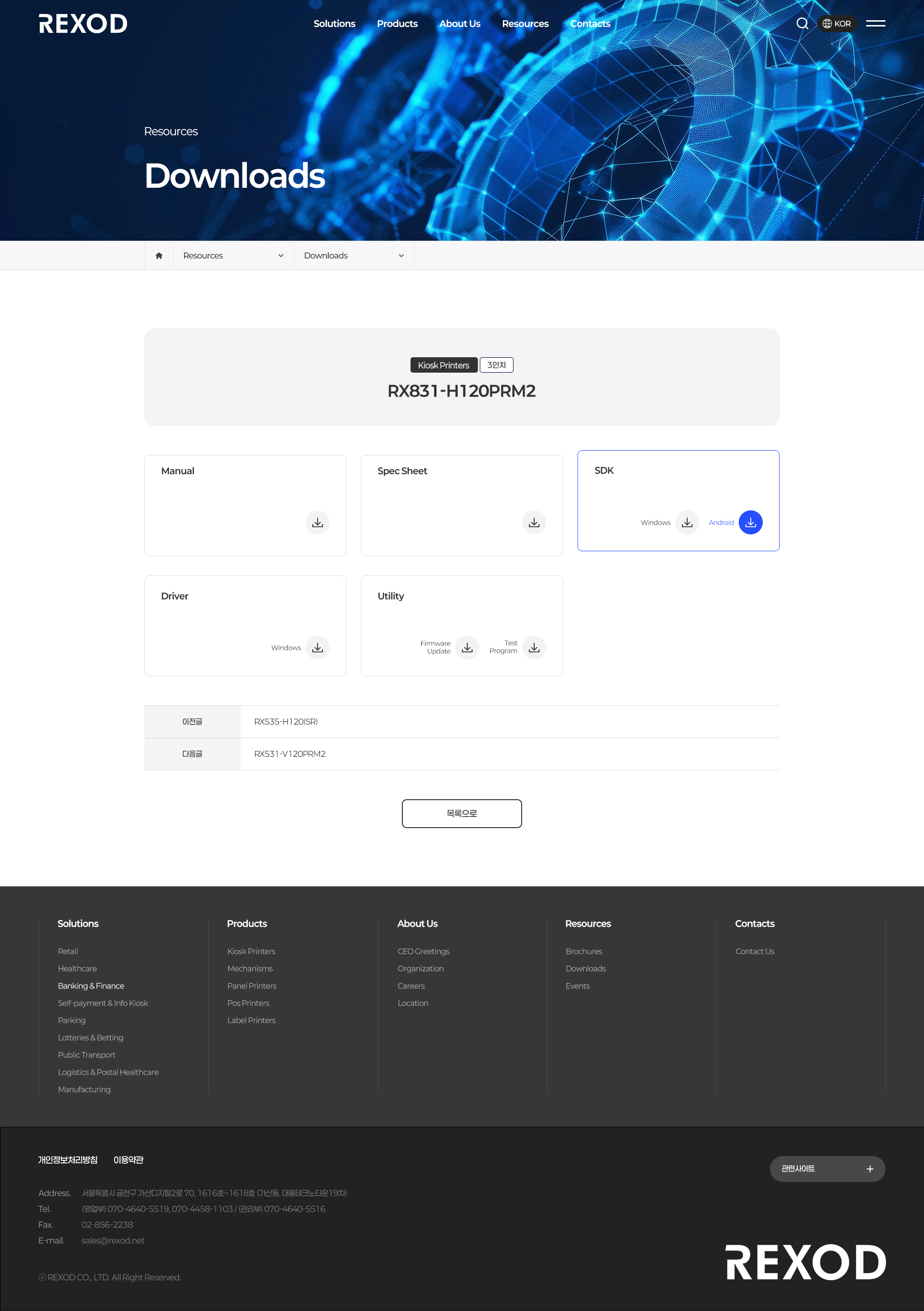Open Lotteries & Betting footer link
Image resolution: width=924 pixels, height=1311 pixels.
90,1038
